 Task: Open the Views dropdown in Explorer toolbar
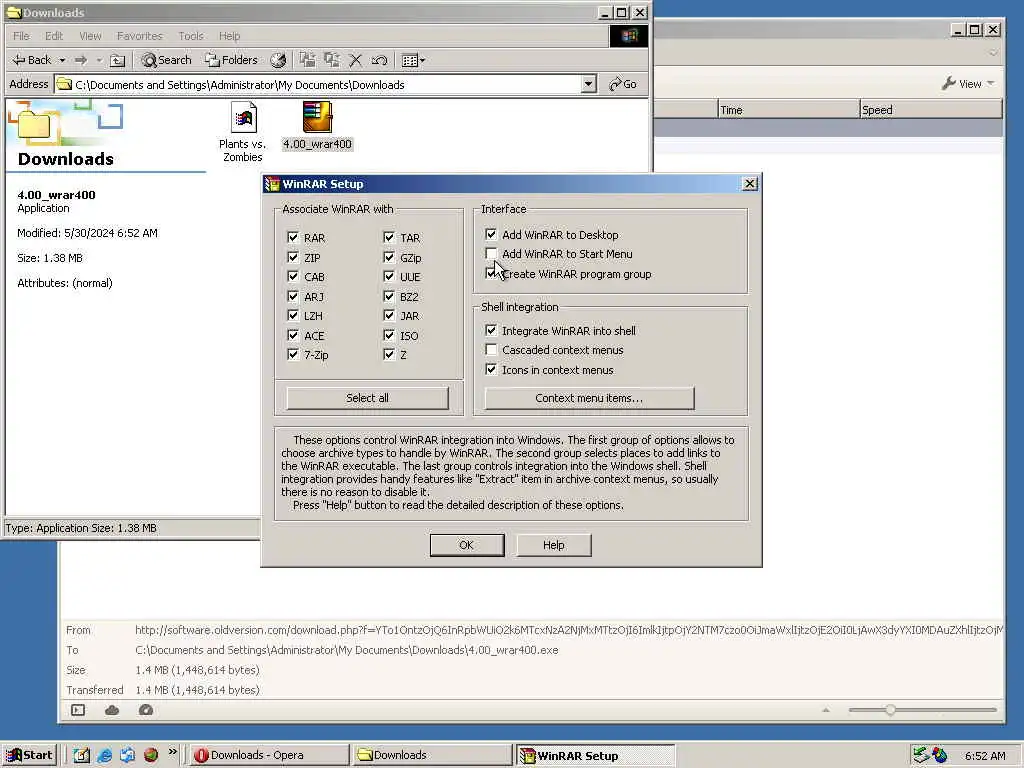413,60
